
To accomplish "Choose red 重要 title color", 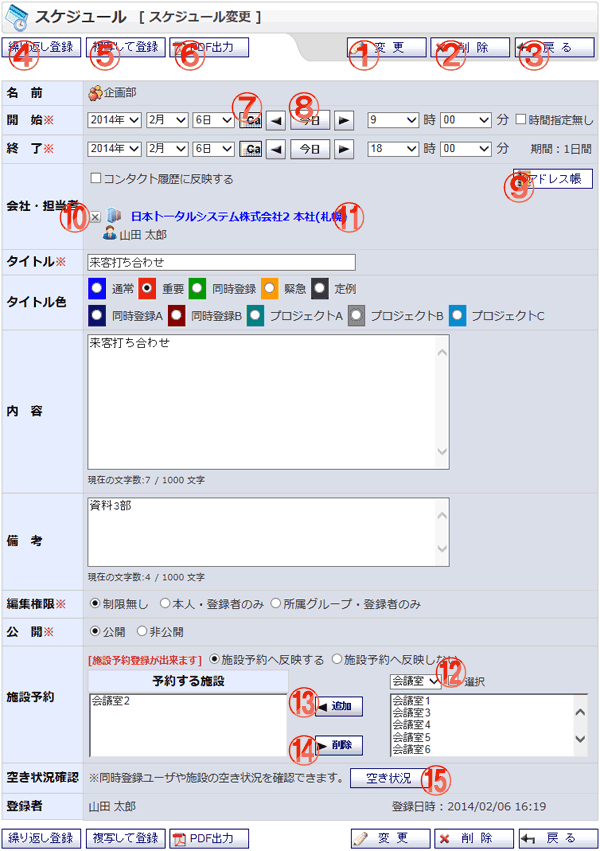I will point(147,288).
